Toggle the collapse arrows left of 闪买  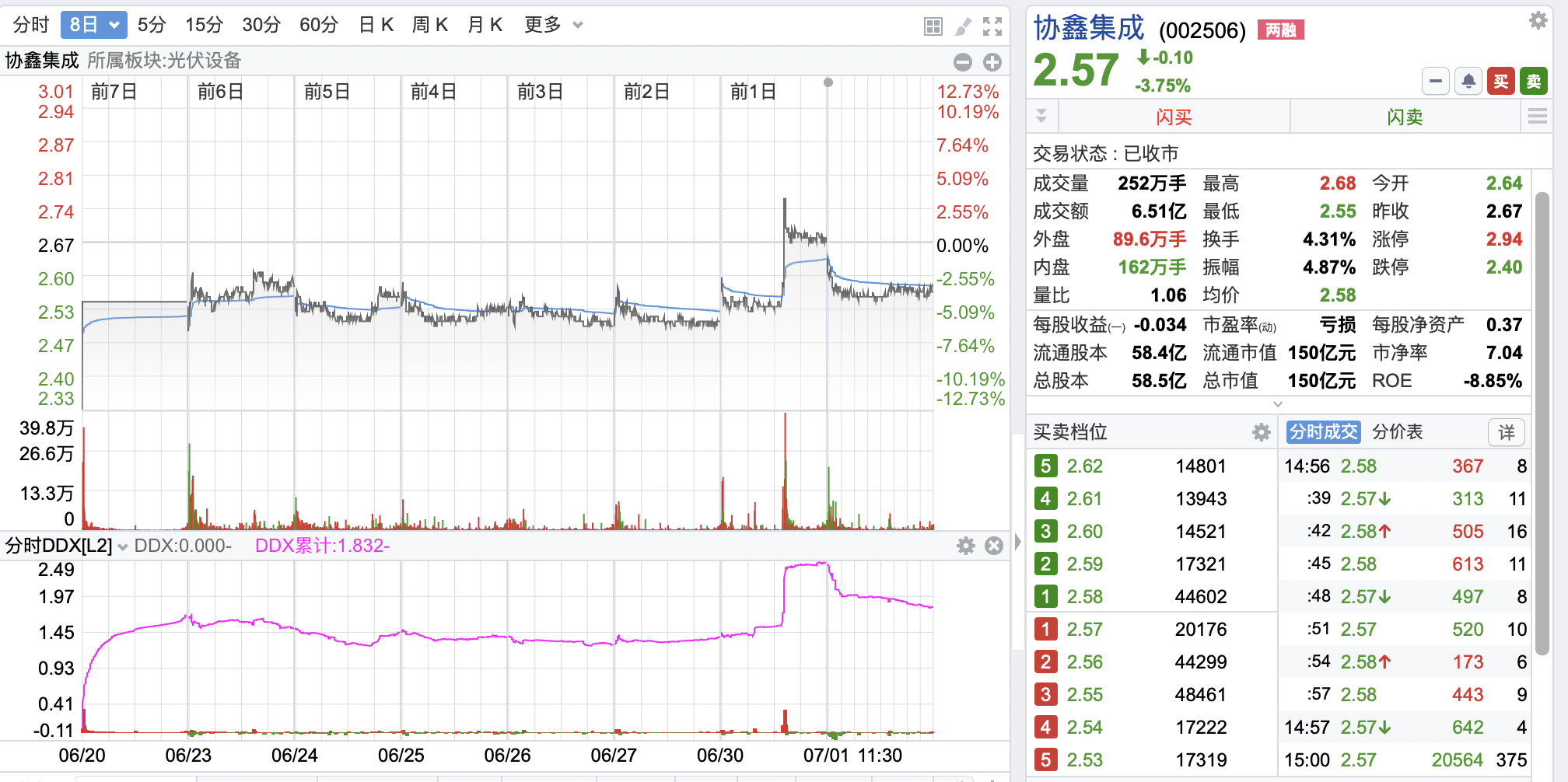pyautogui.click(x=1041, y=117)
